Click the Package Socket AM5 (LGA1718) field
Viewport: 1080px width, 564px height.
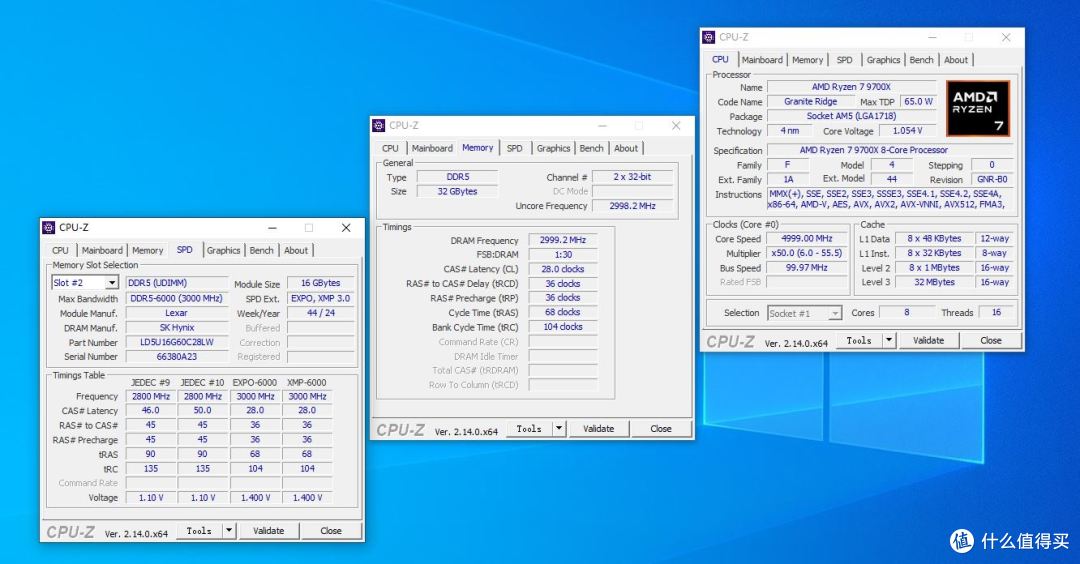click(x=851, y=116)
